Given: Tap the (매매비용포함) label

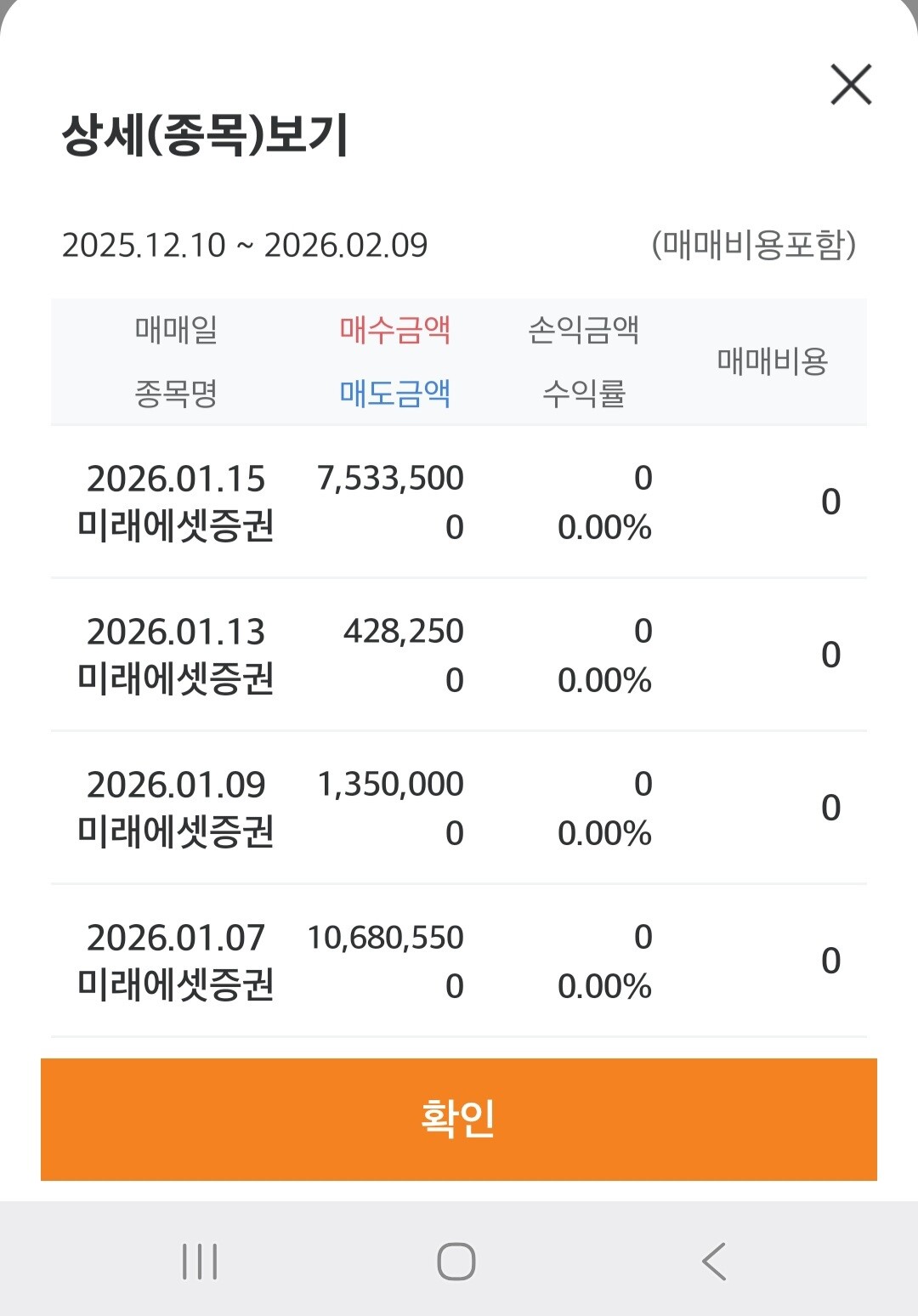Looking at the screenshot, I should click(754, 245).
